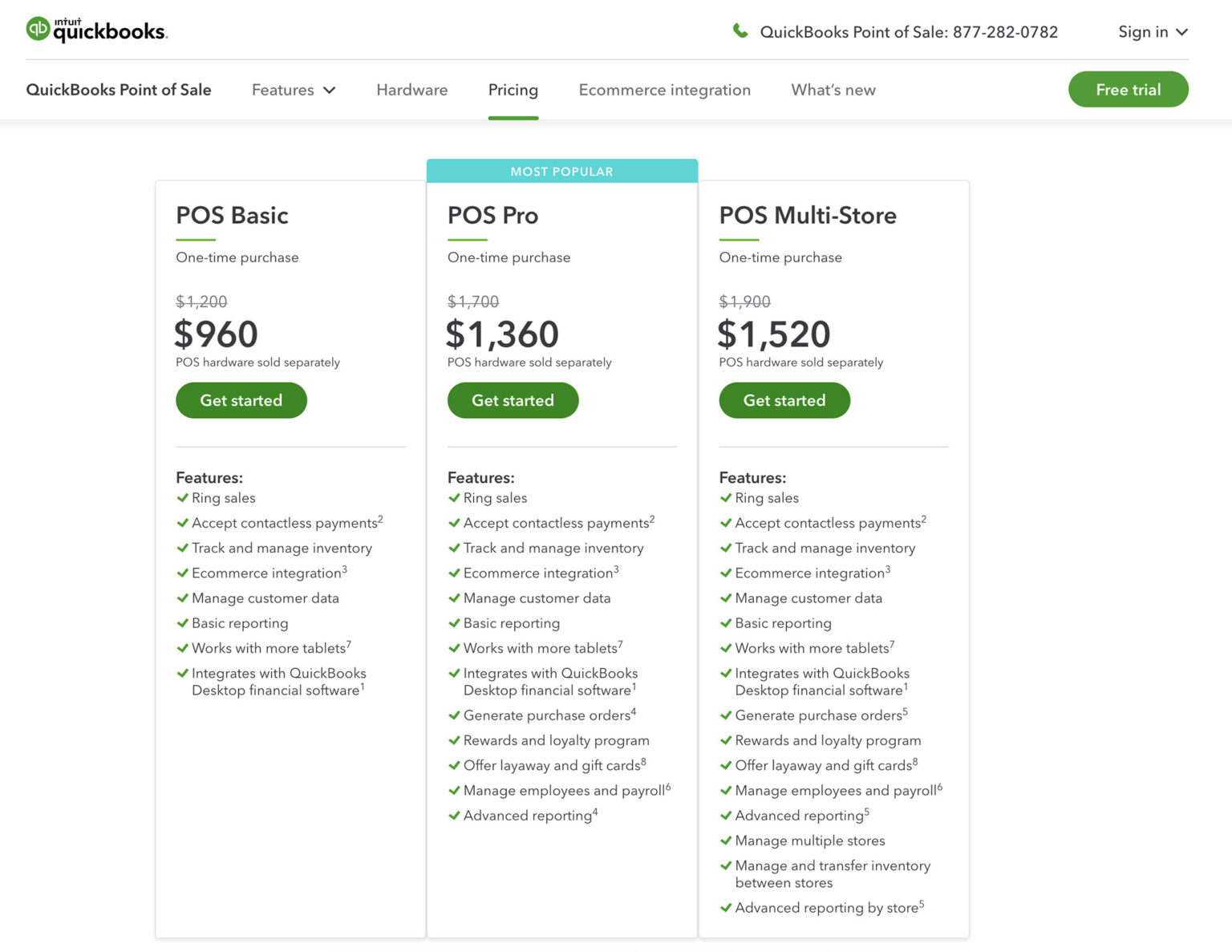This screenshot has height=952, width=1232.
Task: Click 'Track and manage inventory' in Multi-Store
Action: (825, 548)
